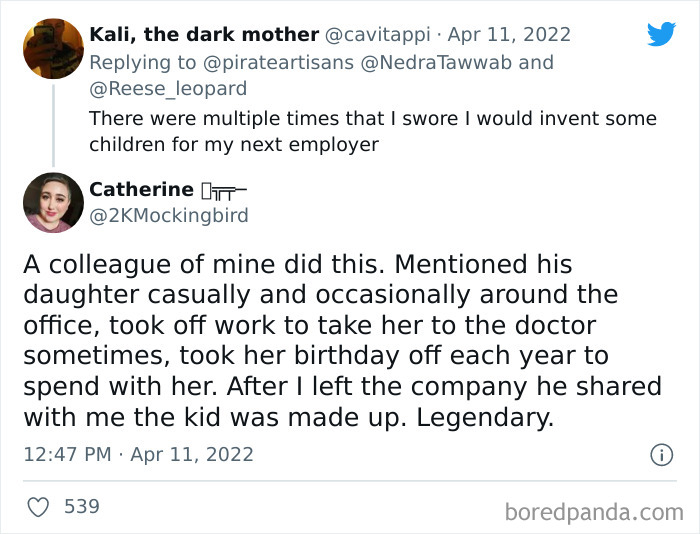This screenshot has height=534, width=700.
Task: Click Kali's profile avatar
Action: pyautogui.click(x=53, y=48)
